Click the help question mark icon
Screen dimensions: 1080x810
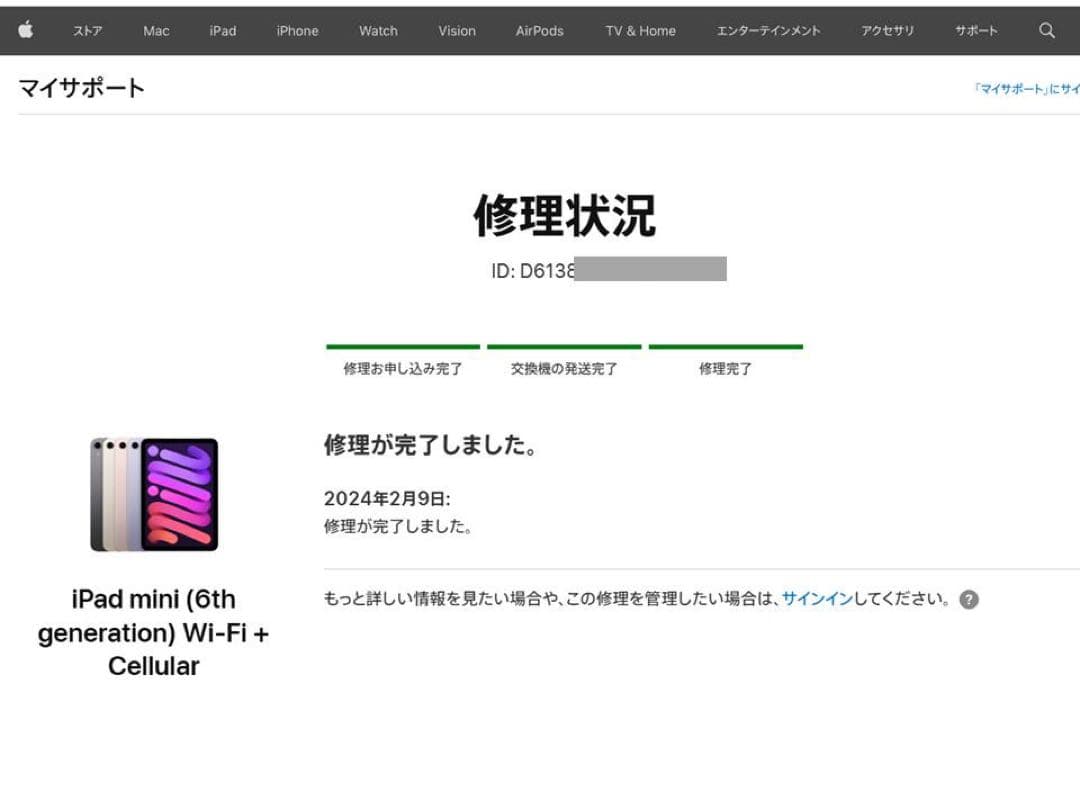click(x=968, y=600)
